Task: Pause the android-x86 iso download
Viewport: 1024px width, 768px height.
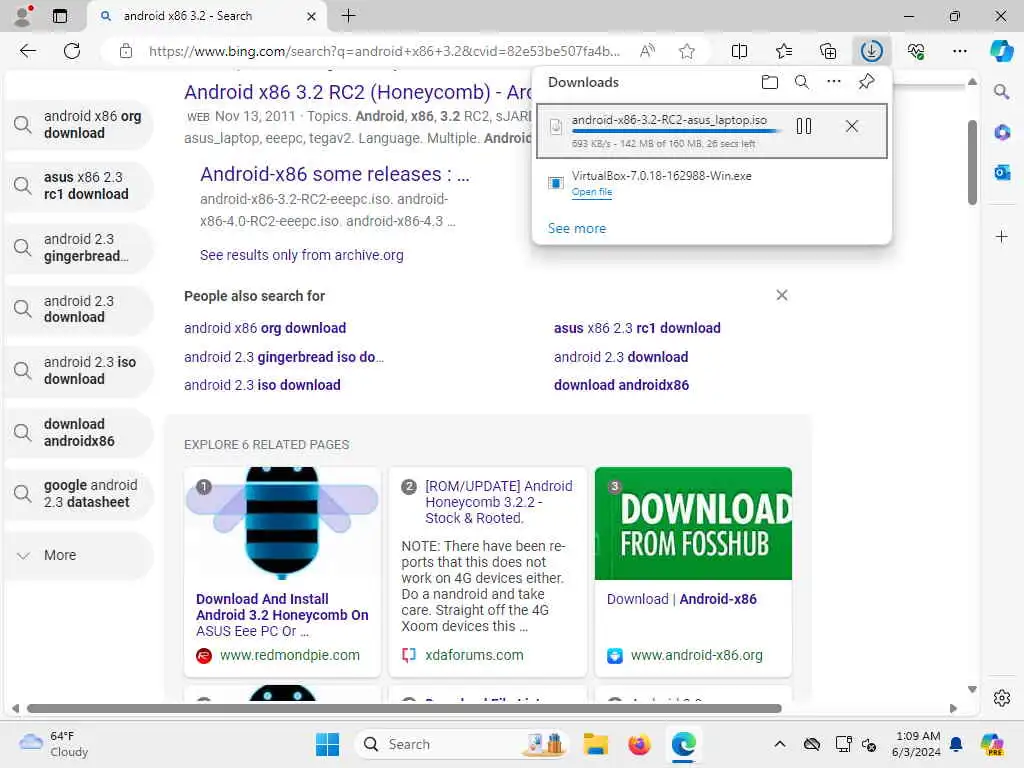Action: point(804,126)
